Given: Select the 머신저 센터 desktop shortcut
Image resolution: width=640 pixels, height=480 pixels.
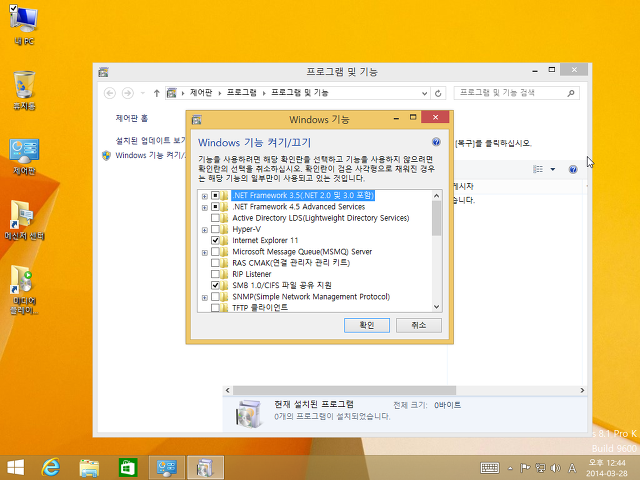Looking at the screenshot, I should tap(24, 220).
